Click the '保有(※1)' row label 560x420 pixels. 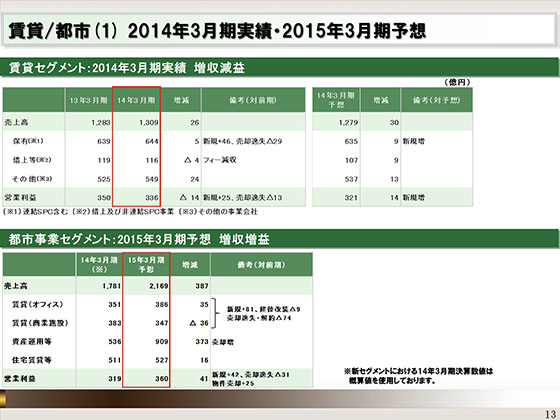28,141
